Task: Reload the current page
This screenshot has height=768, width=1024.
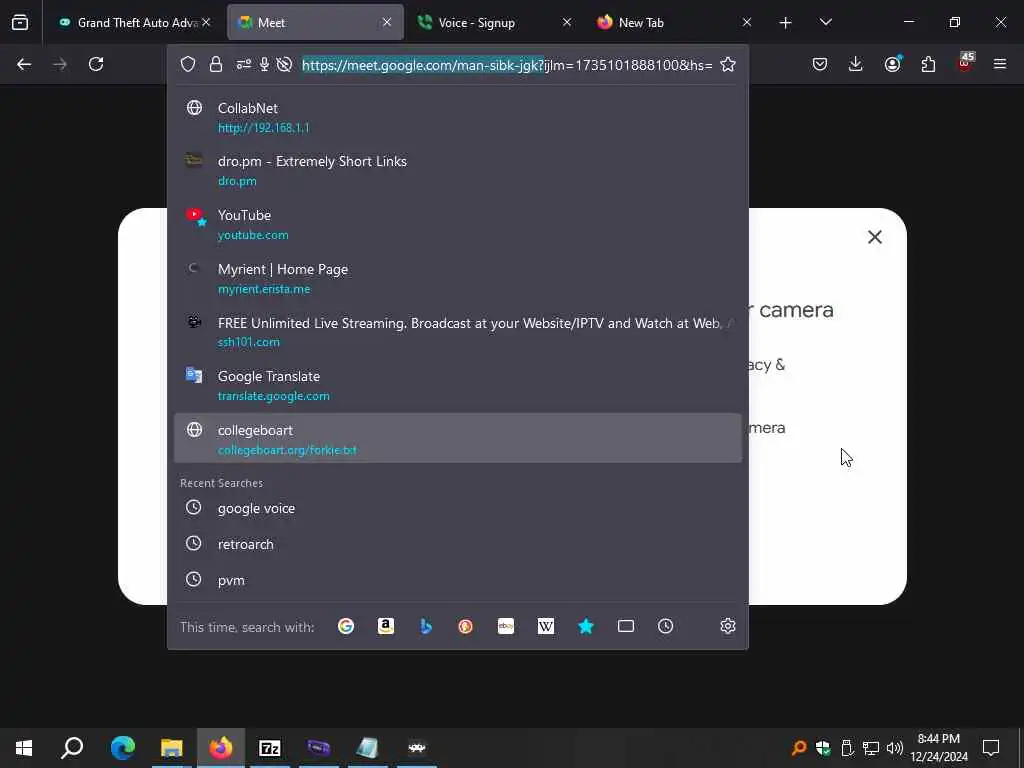Action: pyautogui.click(x=96, y=64)
